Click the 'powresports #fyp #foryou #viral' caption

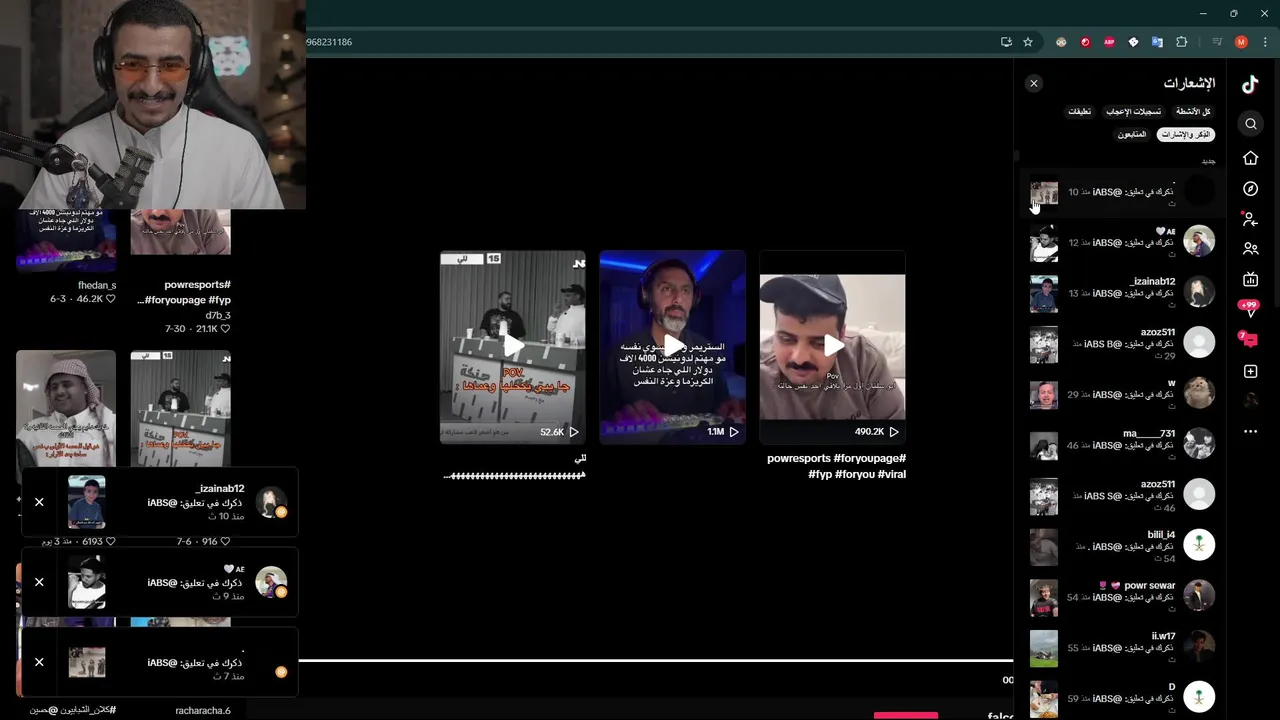pyautogui.click(x=836, y=466)
